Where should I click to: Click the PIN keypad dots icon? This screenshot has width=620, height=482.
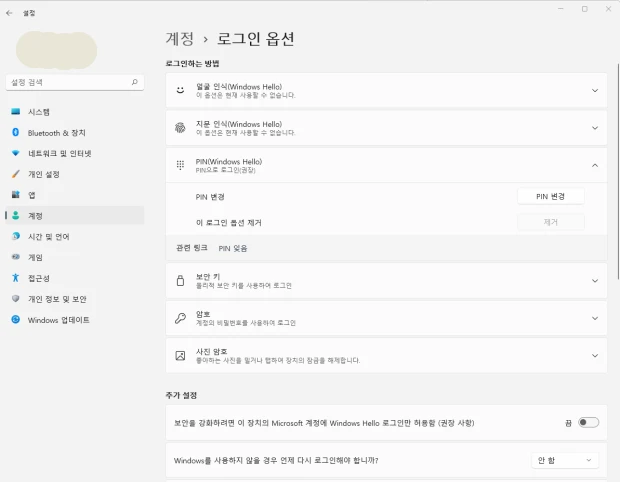tap(180, 165)
